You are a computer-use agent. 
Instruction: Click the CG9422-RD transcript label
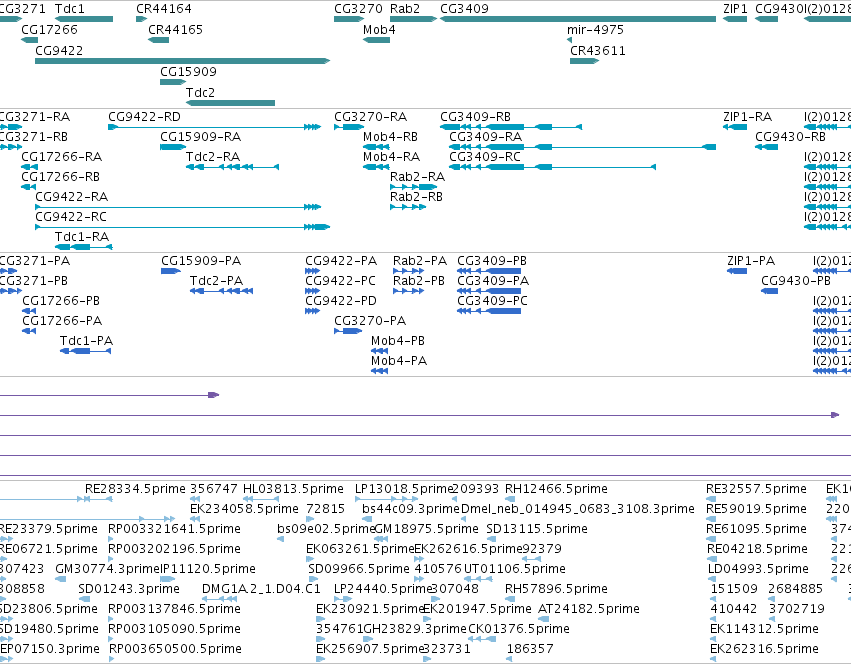144,117
